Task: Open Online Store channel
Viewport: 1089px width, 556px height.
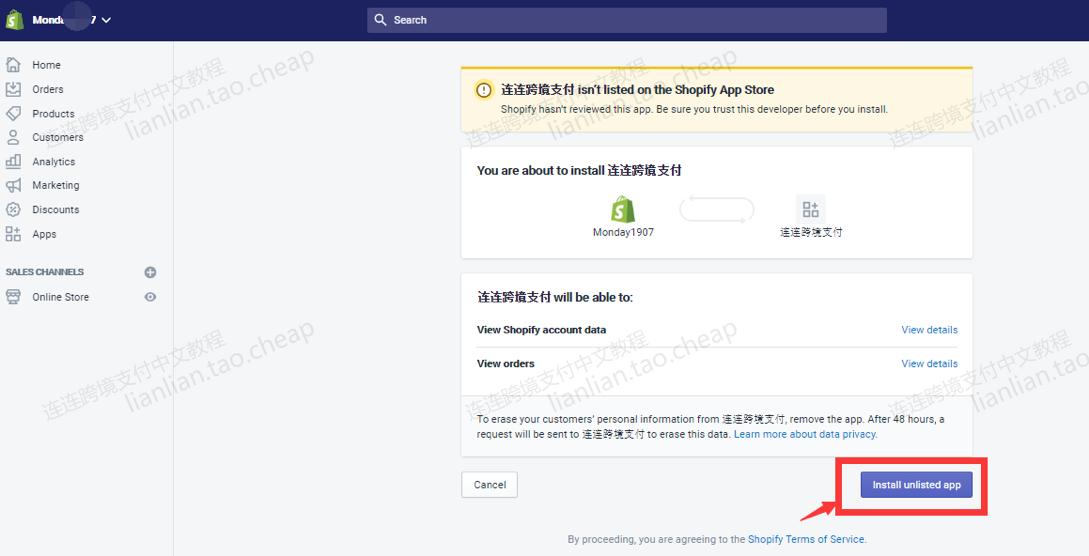Action: (x=60, y=297)
